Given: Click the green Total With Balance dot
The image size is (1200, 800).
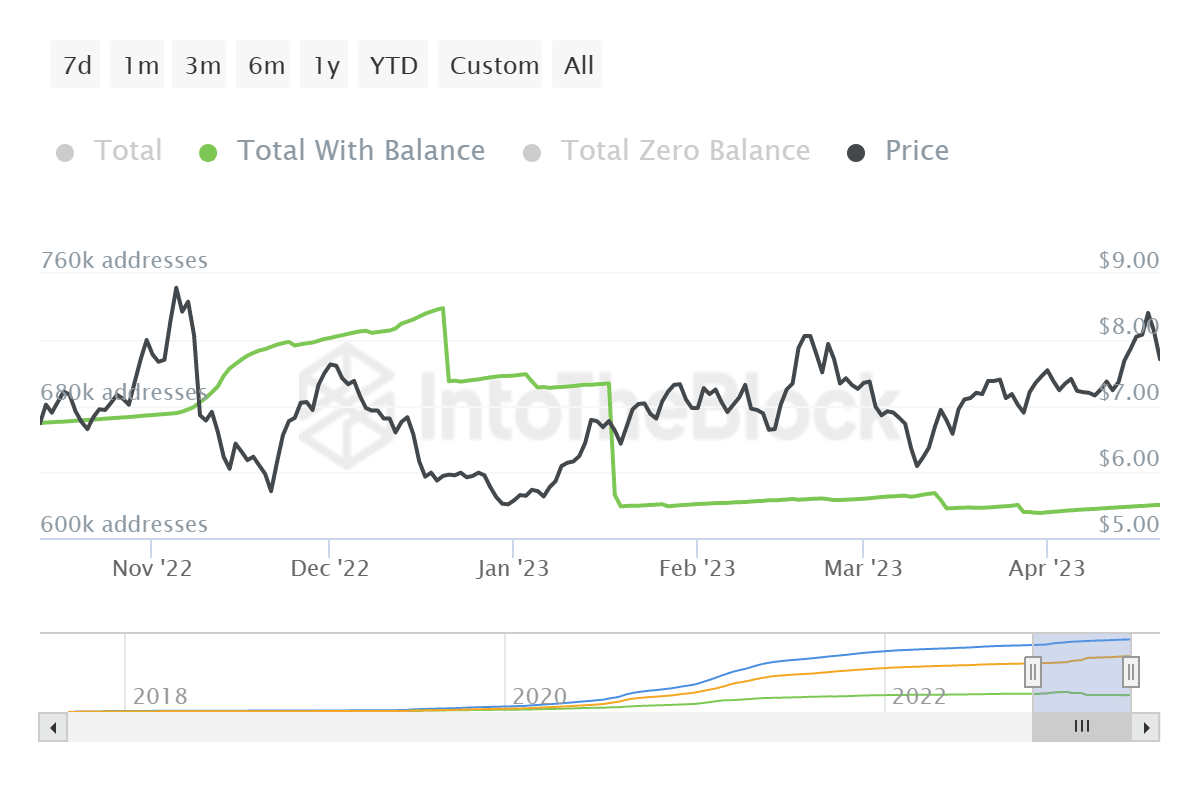Looking at the screenshot, I should click(207, 153).
